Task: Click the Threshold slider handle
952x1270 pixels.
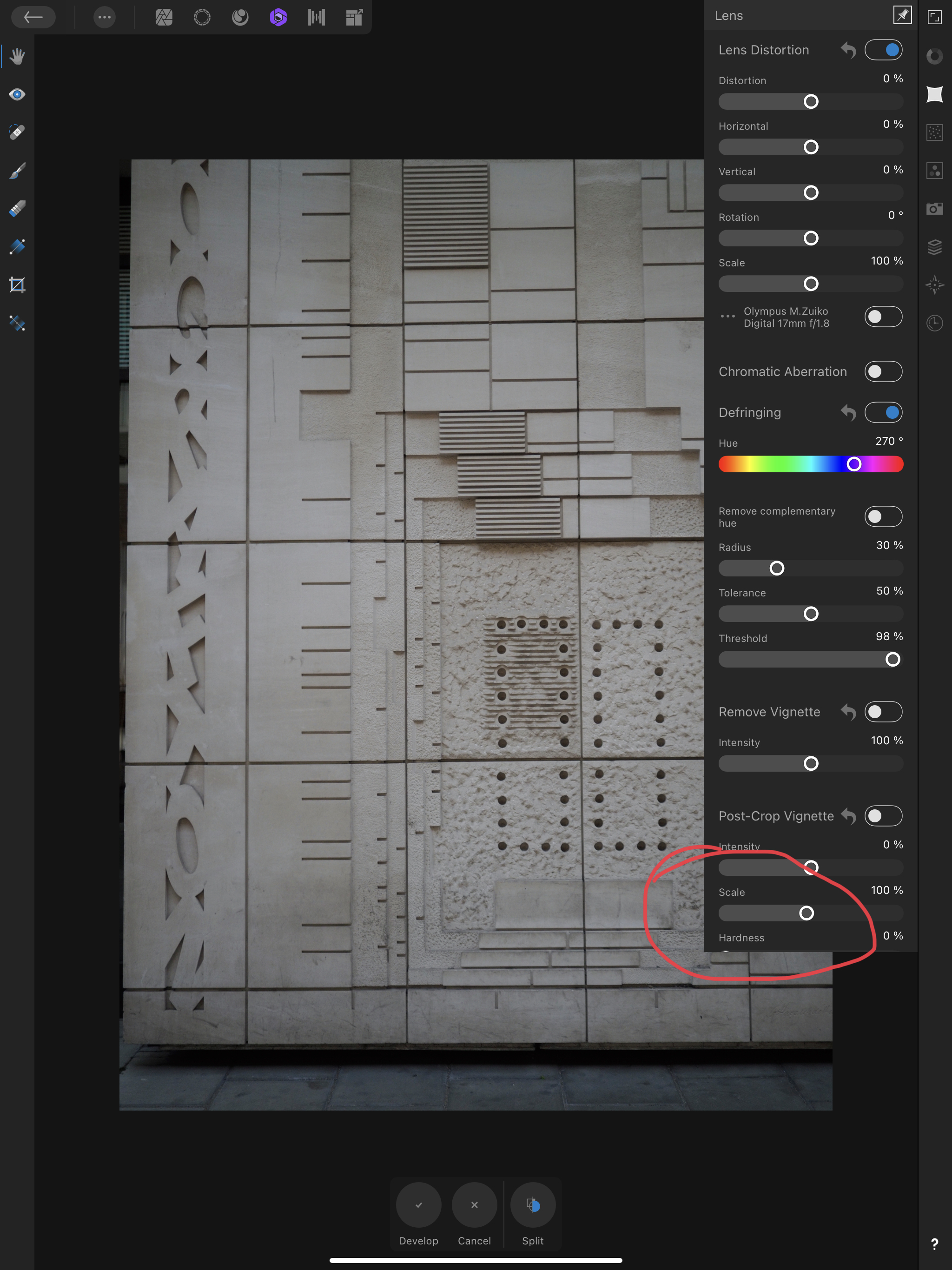Action: [x=892, y=660]
